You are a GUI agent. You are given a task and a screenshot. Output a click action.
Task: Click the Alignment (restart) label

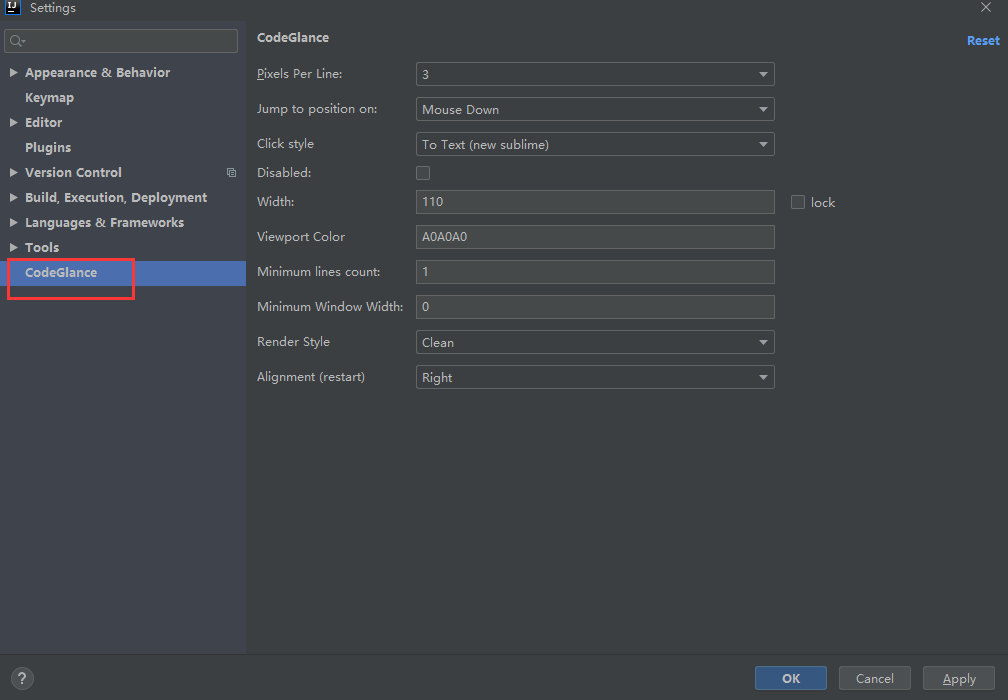pyautogui.click(x=310, y=377)
